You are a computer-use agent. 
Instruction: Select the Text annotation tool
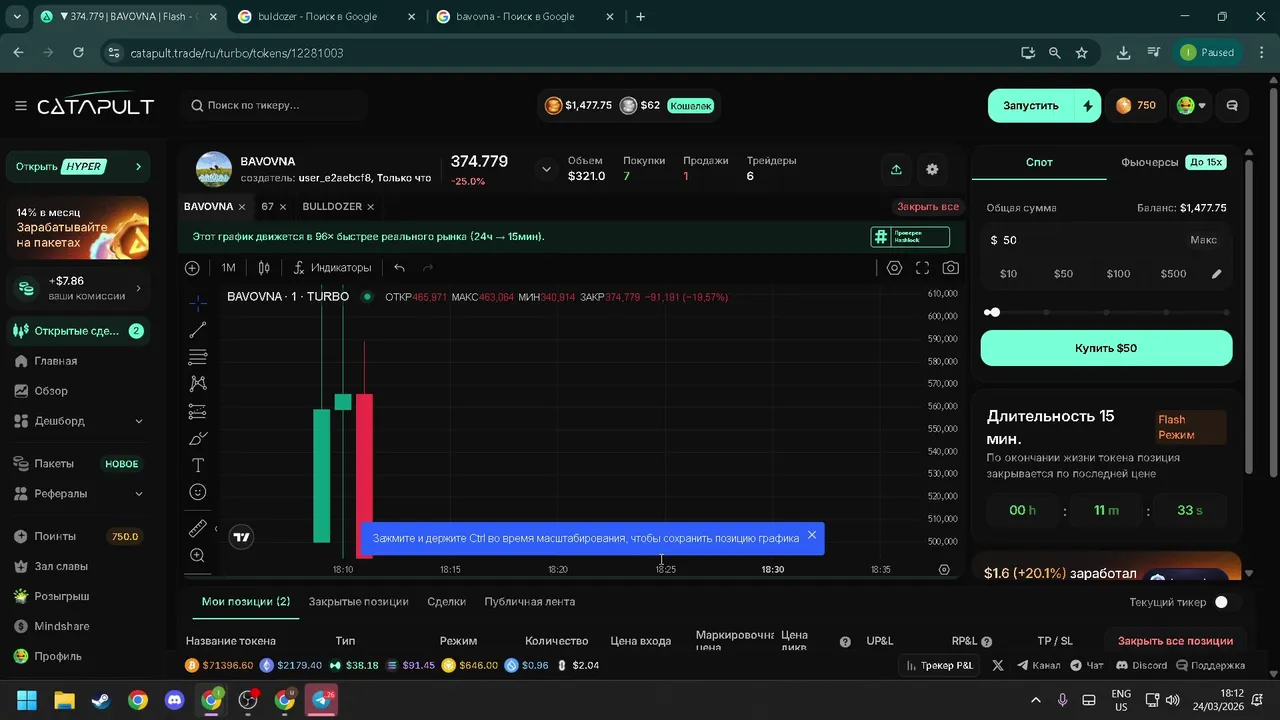click(x=198, y=465)
